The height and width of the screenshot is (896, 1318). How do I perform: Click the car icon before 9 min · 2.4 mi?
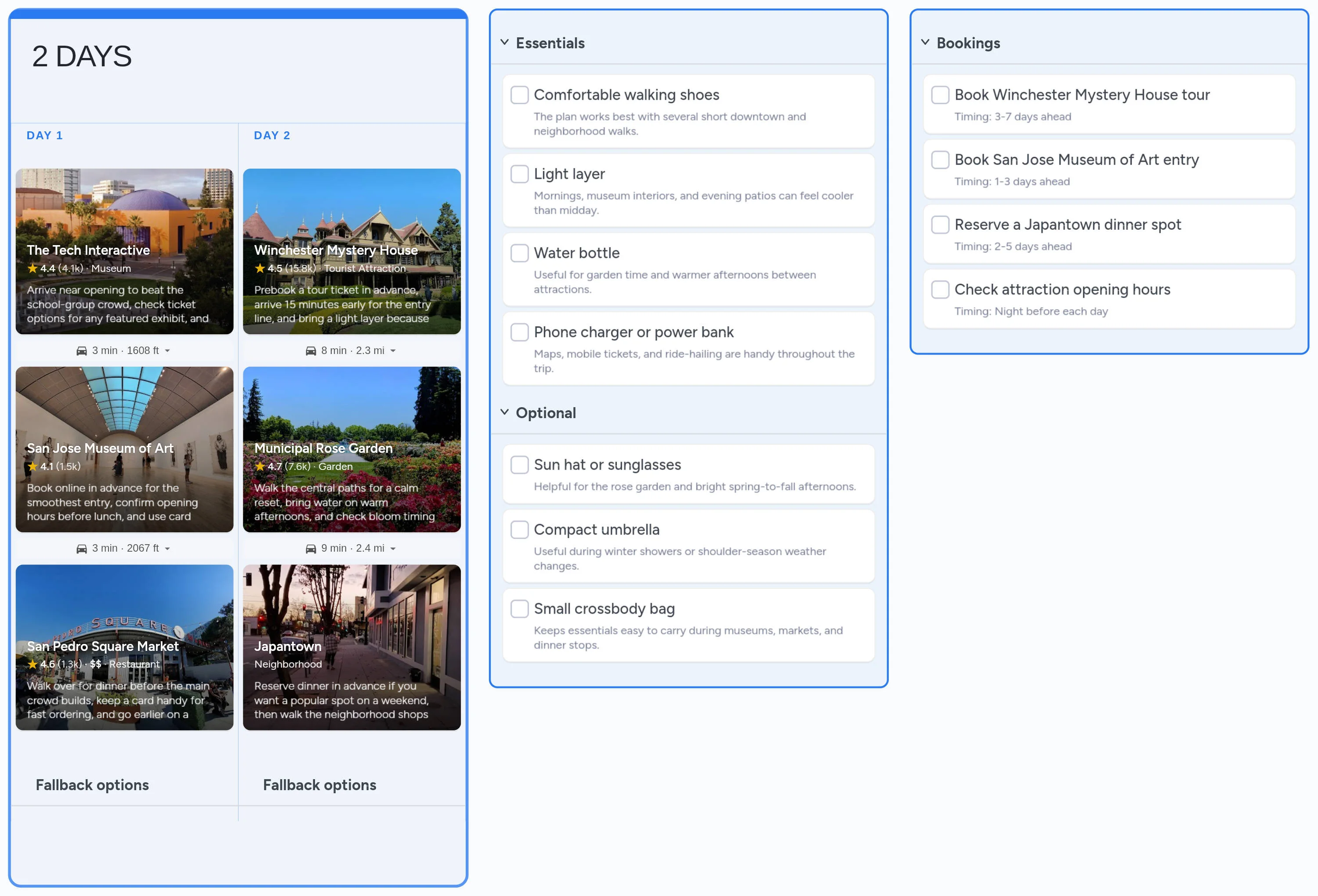pyautogui.click(x=311, y=549)
